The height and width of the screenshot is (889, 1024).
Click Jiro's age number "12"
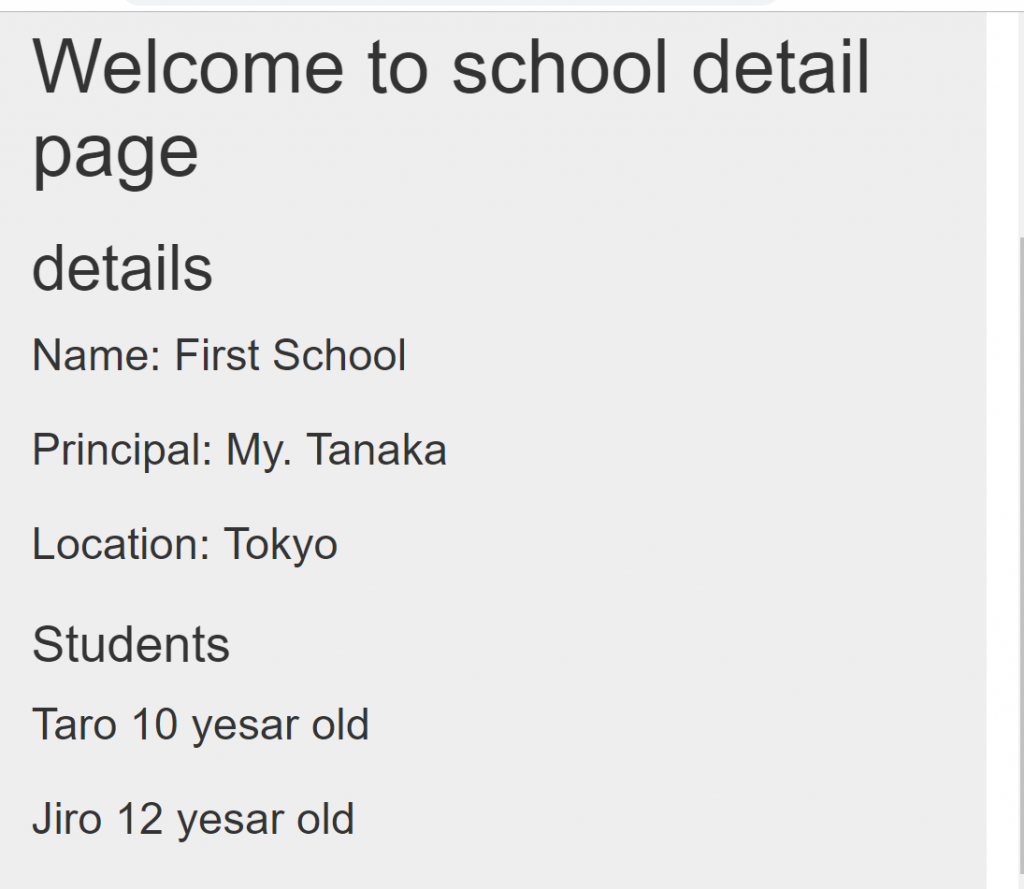pos(140,819)
